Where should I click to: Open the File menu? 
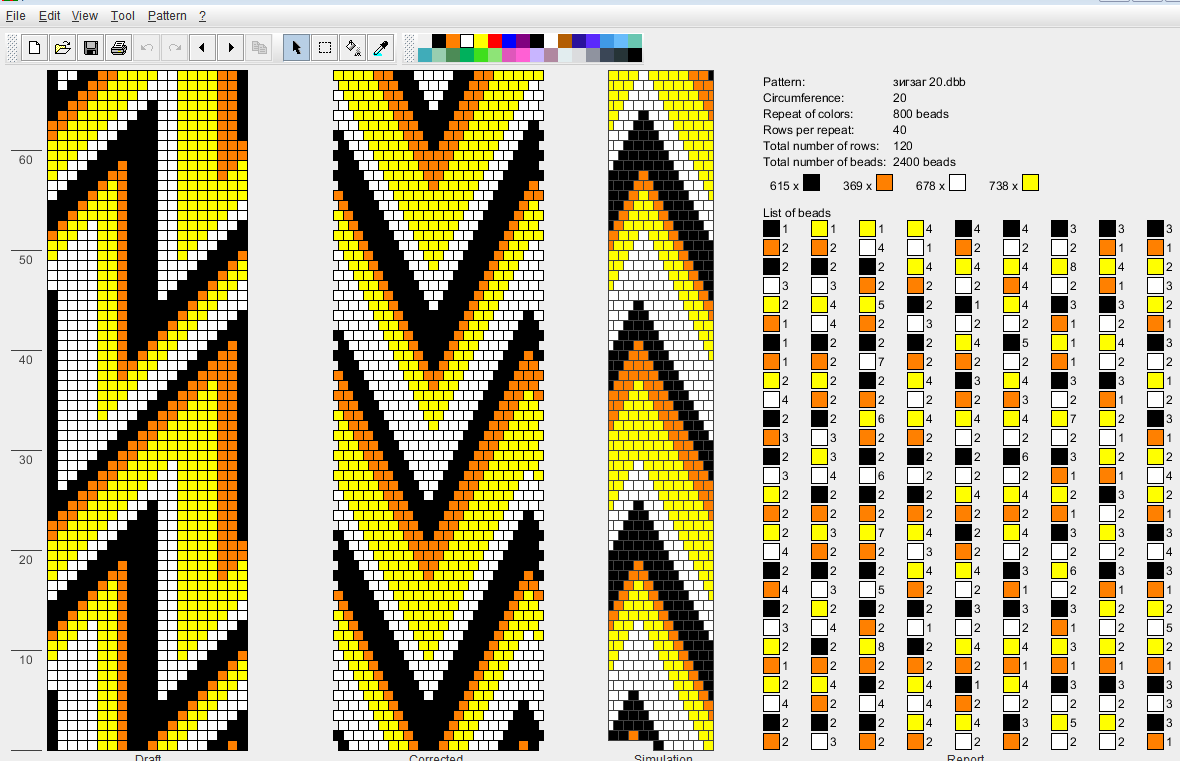tap(16, 16)
